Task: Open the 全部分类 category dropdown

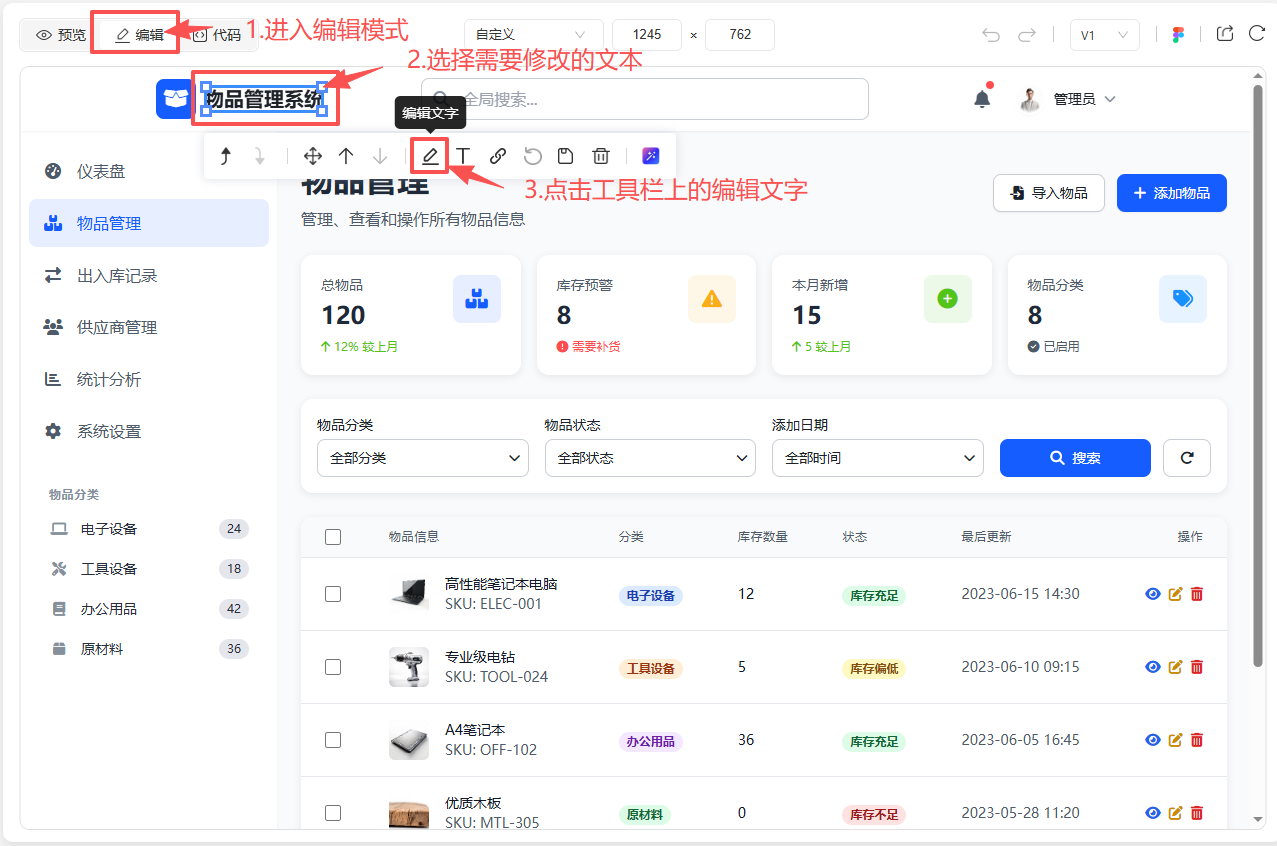Action: [423, 458]
